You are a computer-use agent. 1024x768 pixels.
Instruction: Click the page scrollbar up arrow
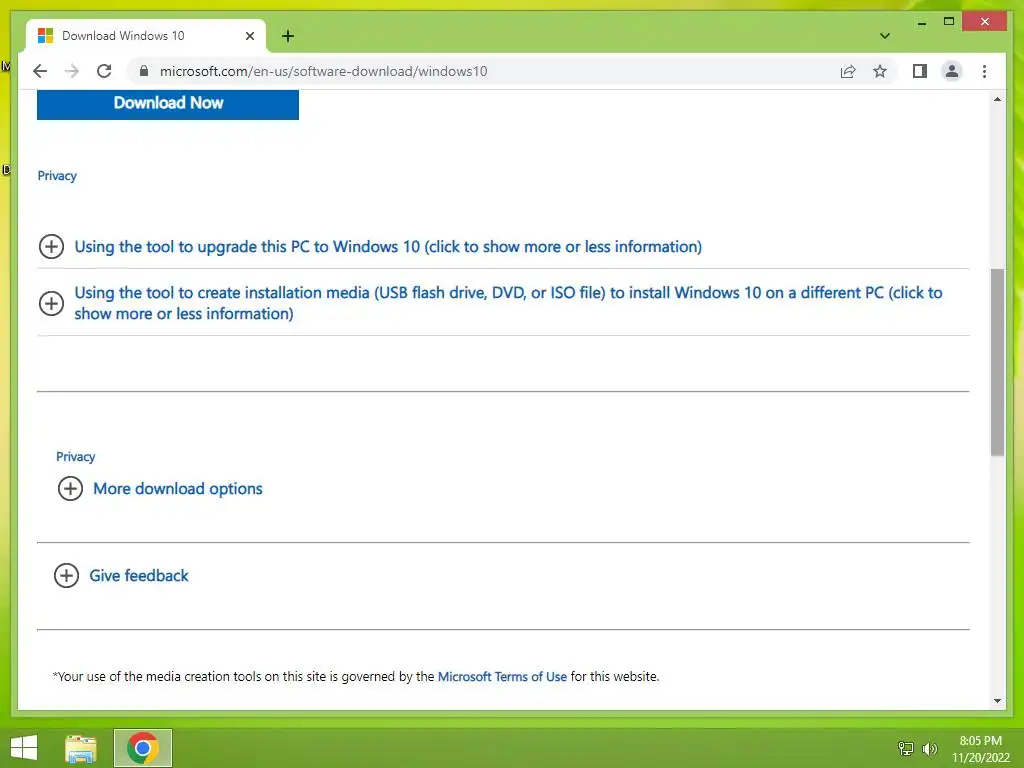tap(997, 99)
